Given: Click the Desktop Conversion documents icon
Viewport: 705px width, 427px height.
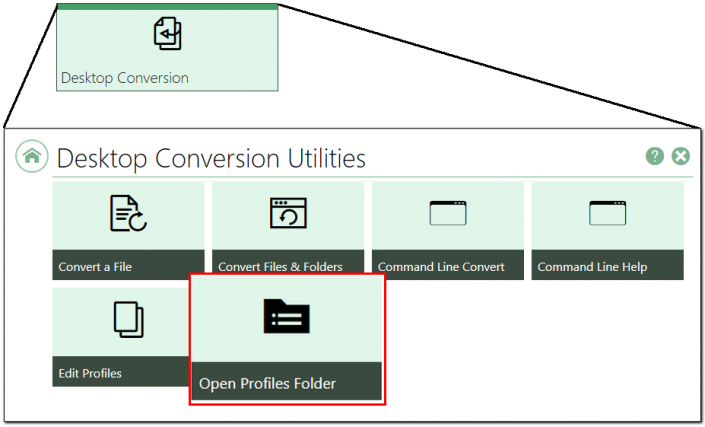Looking at the screenshot, I should (x=168, y=33).
